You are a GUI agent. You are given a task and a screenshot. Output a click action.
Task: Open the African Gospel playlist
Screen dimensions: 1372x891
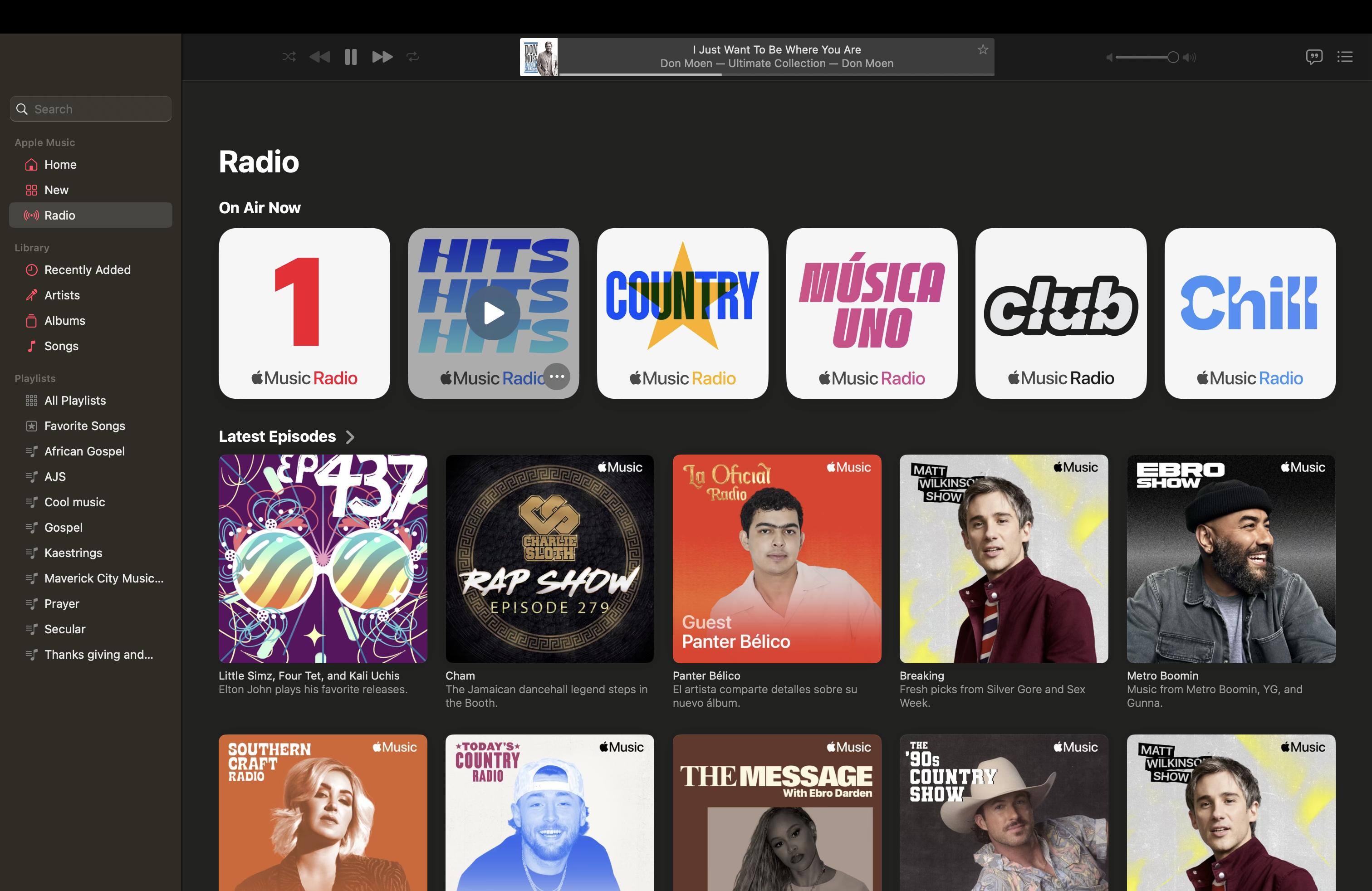pyautogui.click(x=84, y=451)
